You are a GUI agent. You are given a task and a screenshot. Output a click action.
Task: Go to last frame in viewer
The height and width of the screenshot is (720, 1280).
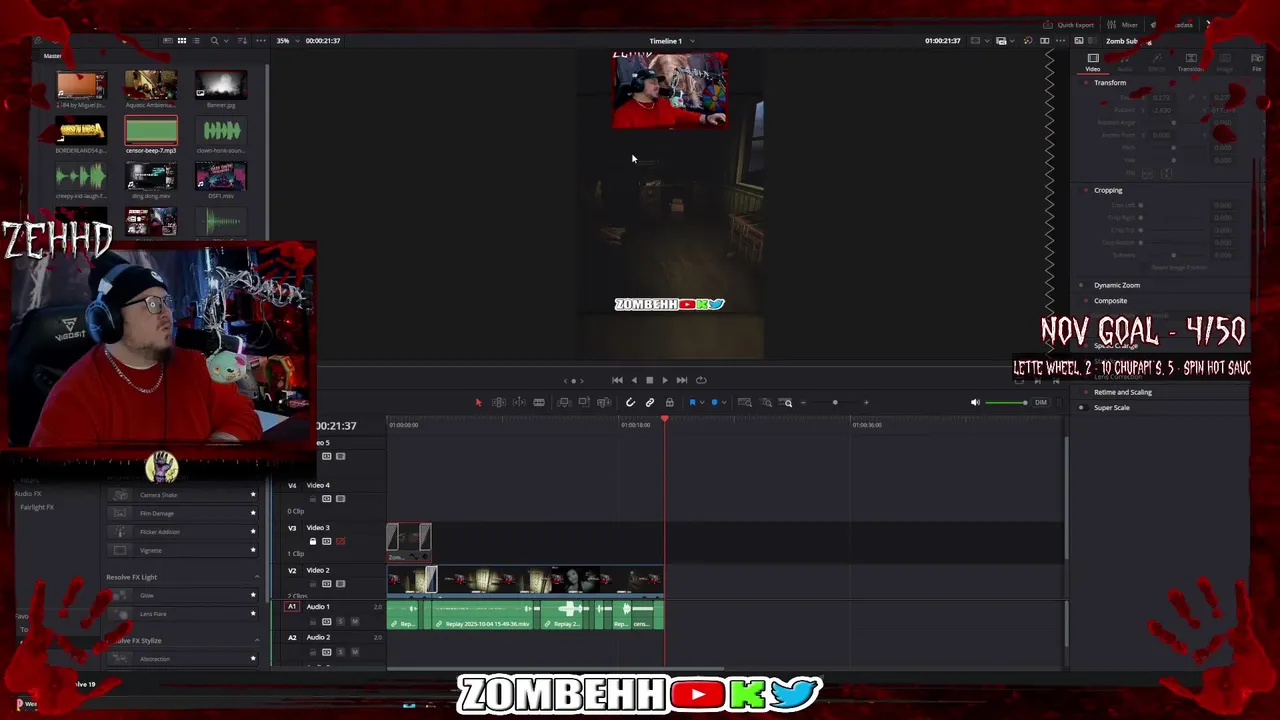click(682, 380)
